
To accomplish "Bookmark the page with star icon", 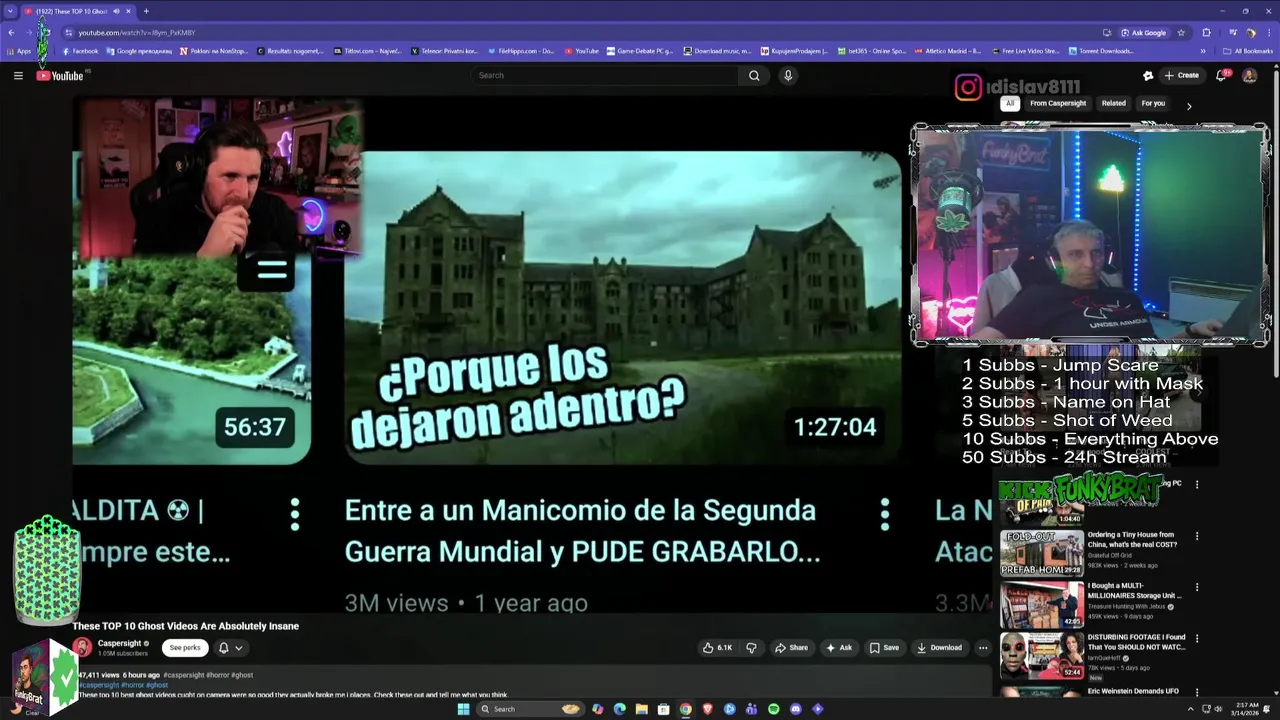I will pos(1181,33).
